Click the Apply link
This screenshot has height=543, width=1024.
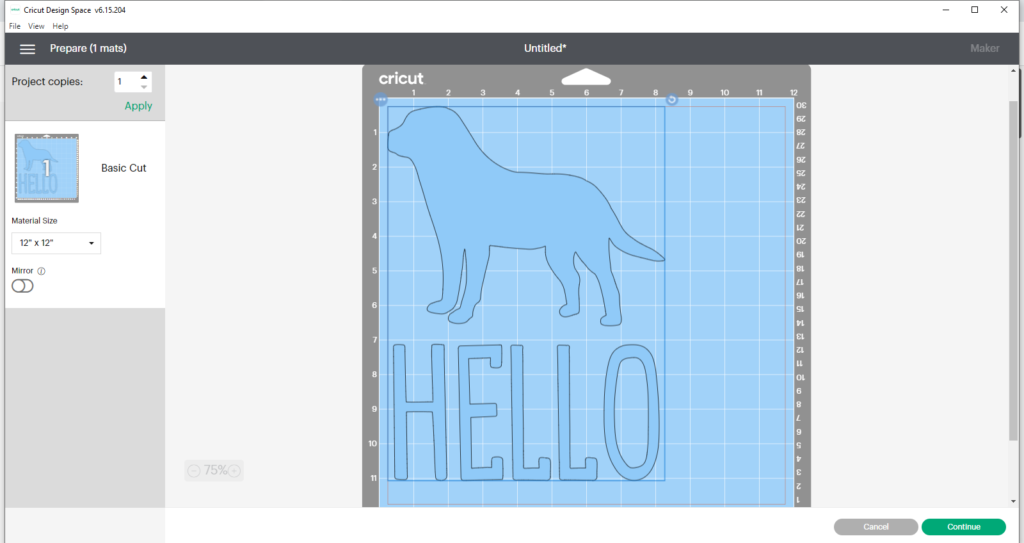(138, 106)
